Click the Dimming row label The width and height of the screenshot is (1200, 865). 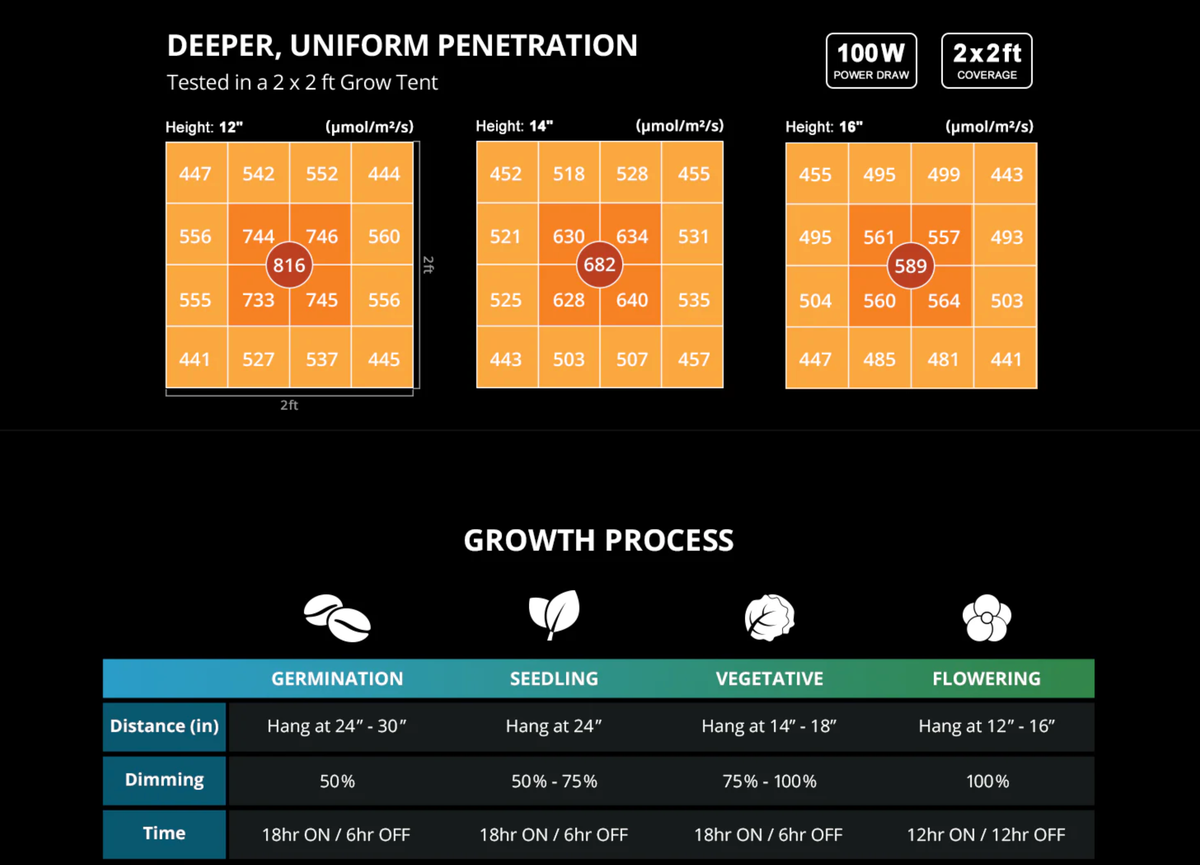point(164,780)
